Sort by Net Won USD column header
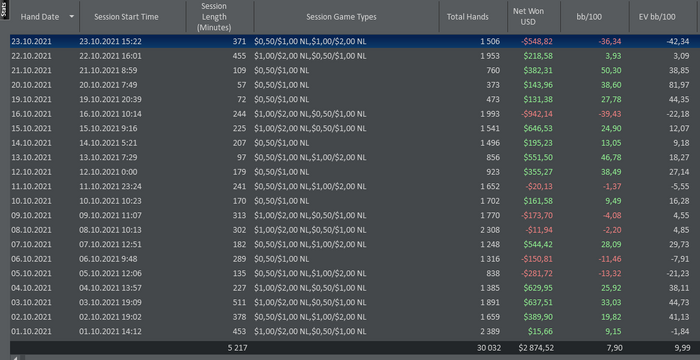 tap(529, 17)
